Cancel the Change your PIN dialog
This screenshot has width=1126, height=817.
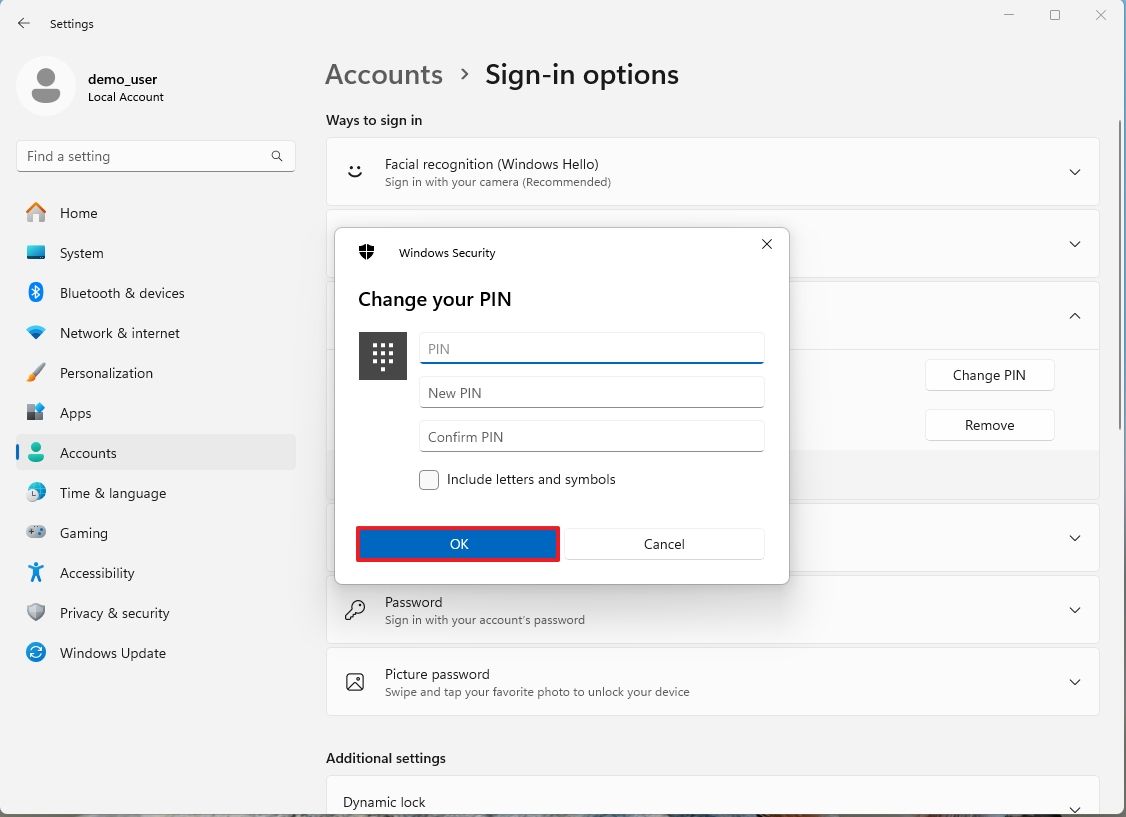coord(664,544)
